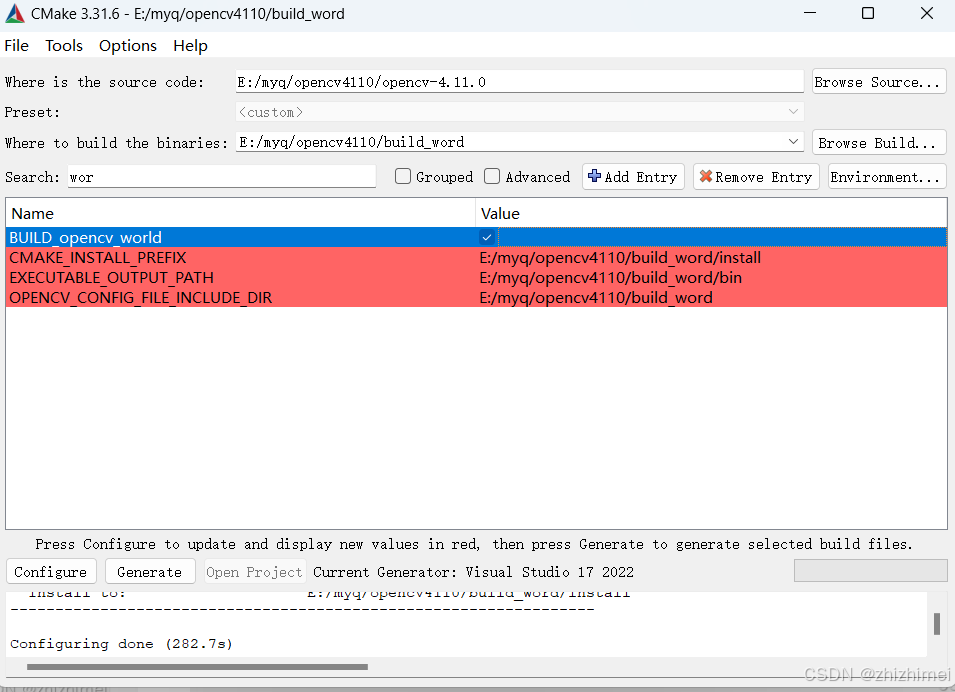This screenshot has width=955, height=692.
Task: Click the 'Current Generator: Visual Studio 17 2022' text
Action: coord(473,572)
